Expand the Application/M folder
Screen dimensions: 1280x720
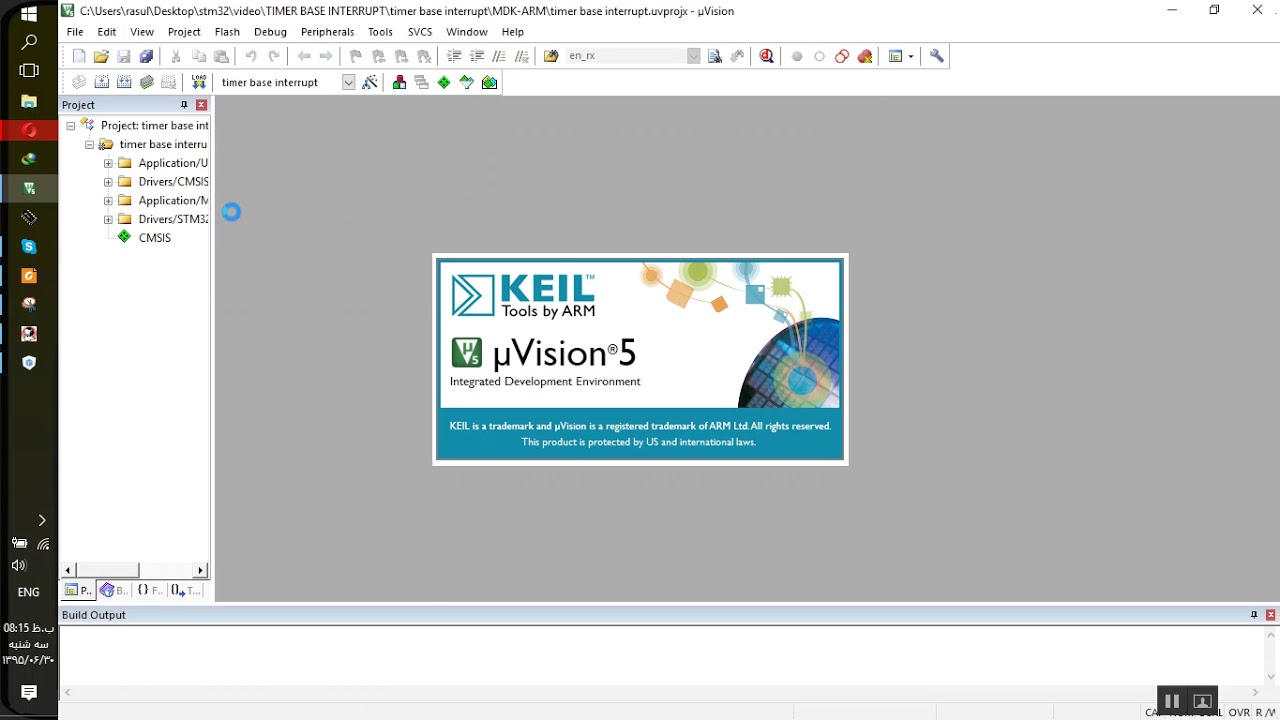click(x=108, y=201)
